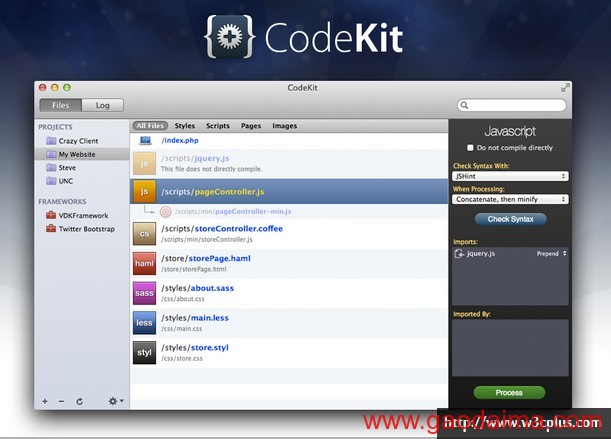Select the /scripts/pageController.js file name
The image size is (611, 439).
(213, 192)
